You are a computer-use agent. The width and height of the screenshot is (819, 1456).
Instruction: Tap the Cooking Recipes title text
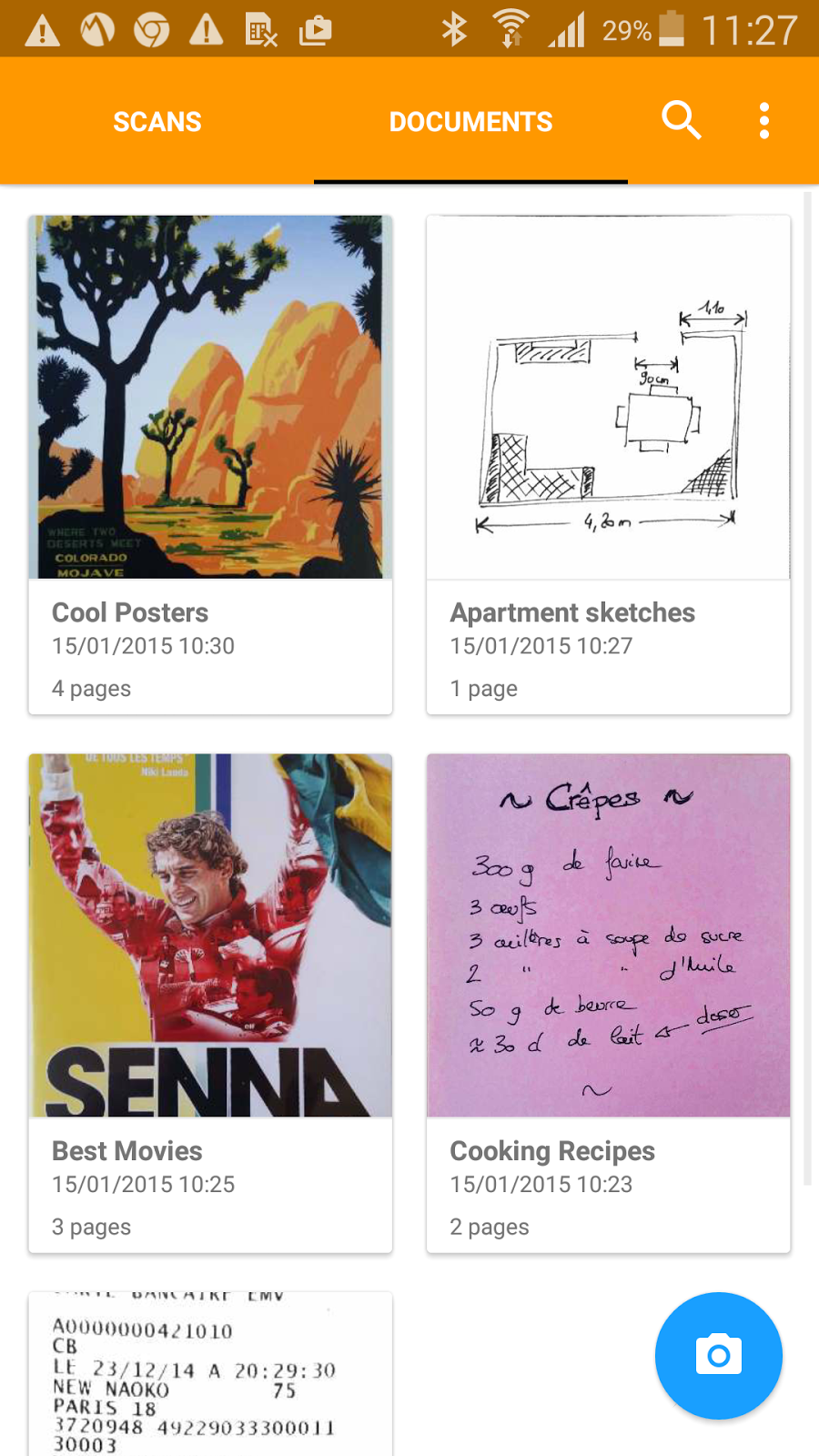(x=552, y=1151)
